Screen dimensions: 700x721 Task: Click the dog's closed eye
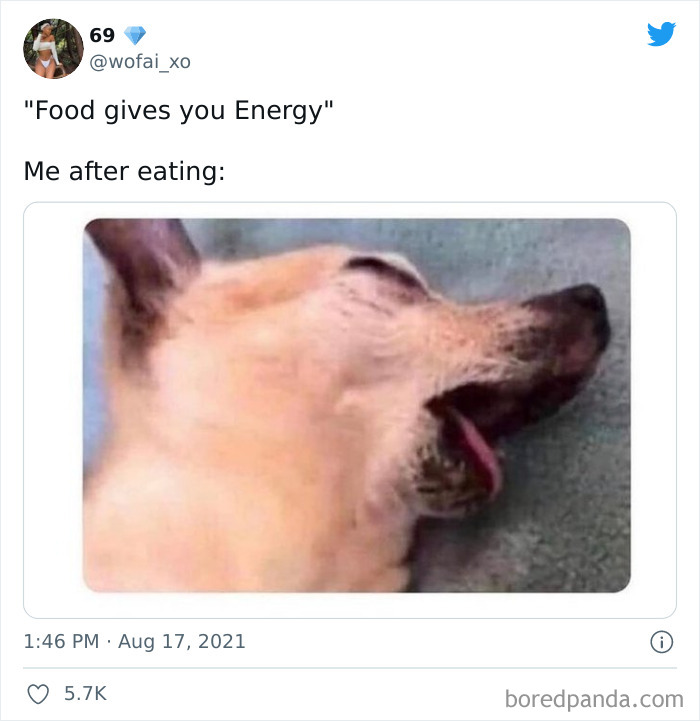click(386, 271)
